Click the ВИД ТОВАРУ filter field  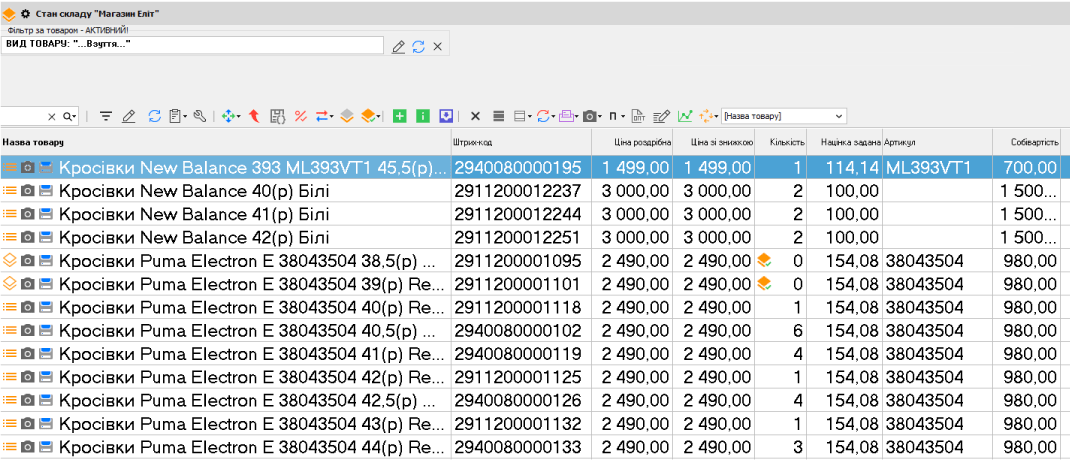tap(192, 45)
